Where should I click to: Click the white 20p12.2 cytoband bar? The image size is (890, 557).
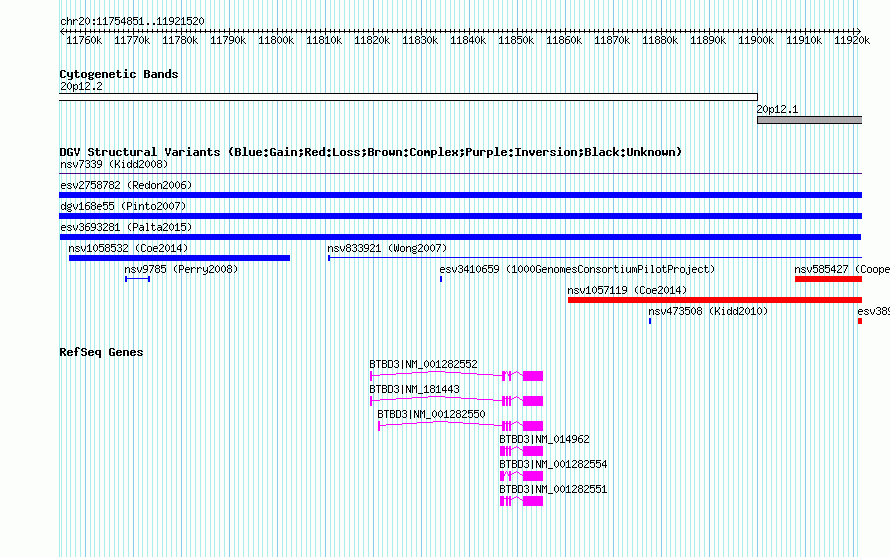point(408,97)
